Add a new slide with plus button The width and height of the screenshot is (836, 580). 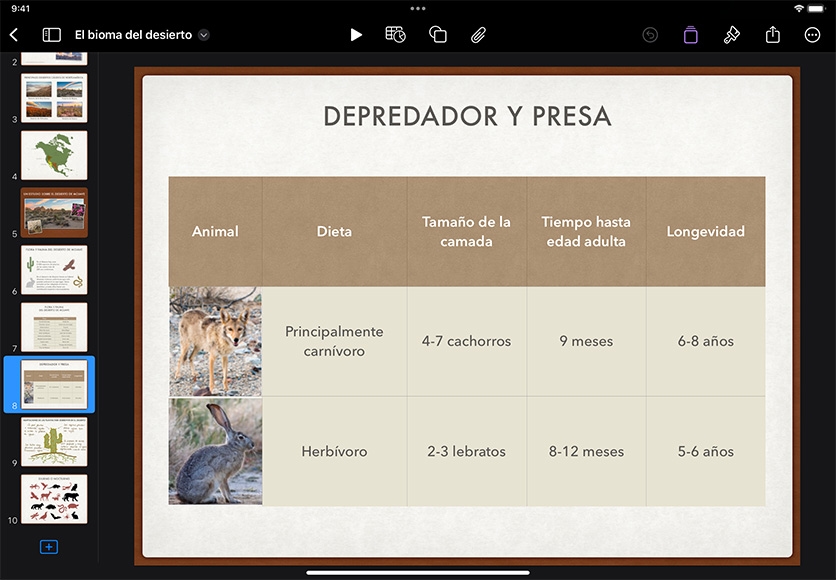pos(49,547)
